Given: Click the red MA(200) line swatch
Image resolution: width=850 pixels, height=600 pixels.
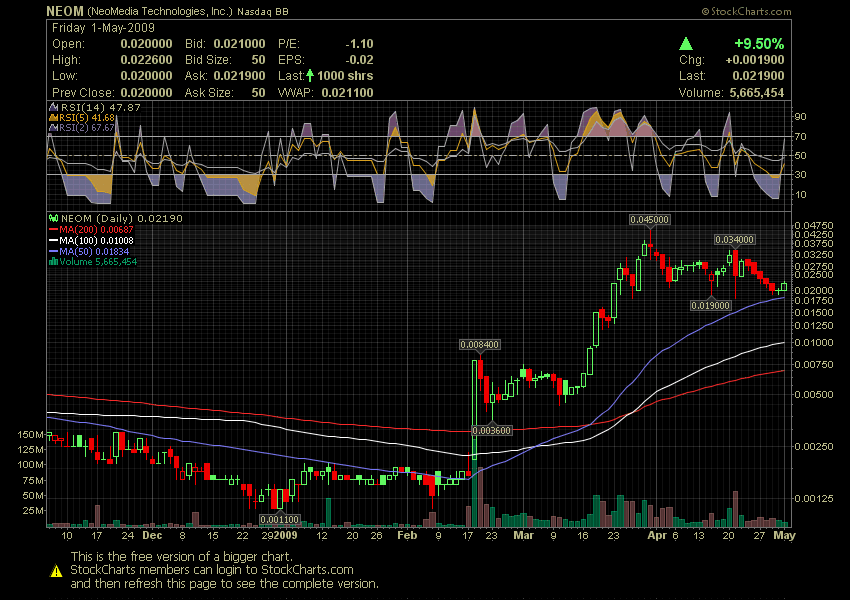Looking at the screenshot, I should 53,230.
